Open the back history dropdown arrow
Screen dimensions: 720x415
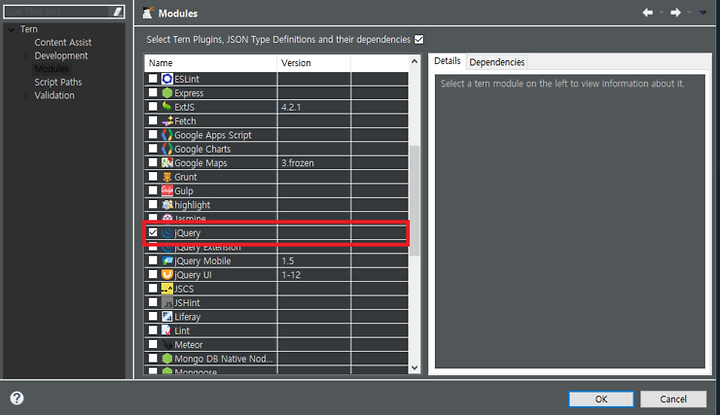tap(661, 13)
